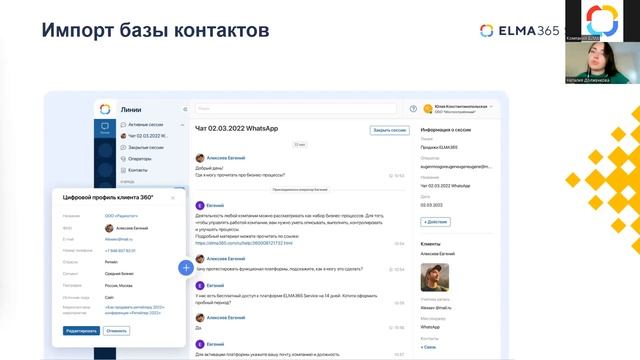Click the company logo video tile above the presenter
This screenshot has height=360, width=640.
point(602,21)
